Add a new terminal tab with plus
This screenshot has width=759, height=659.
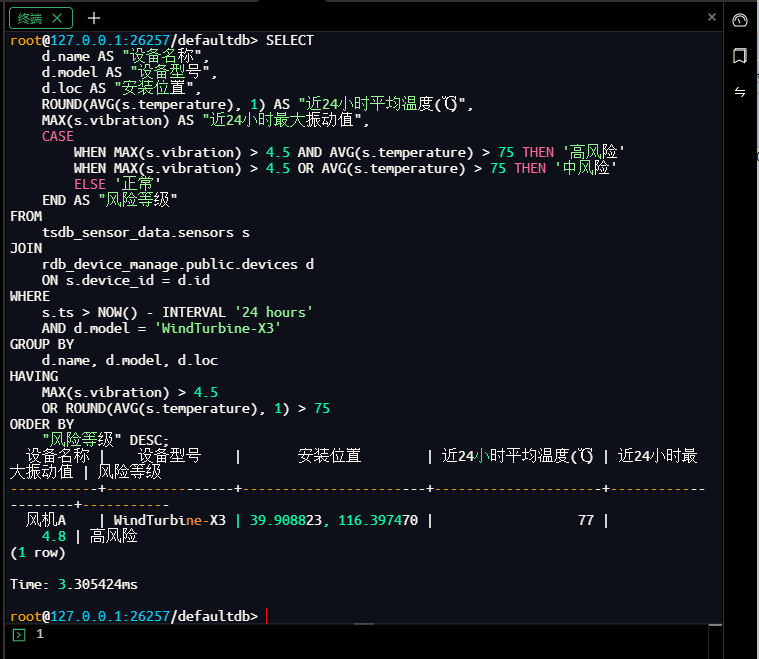click(94, 18)
